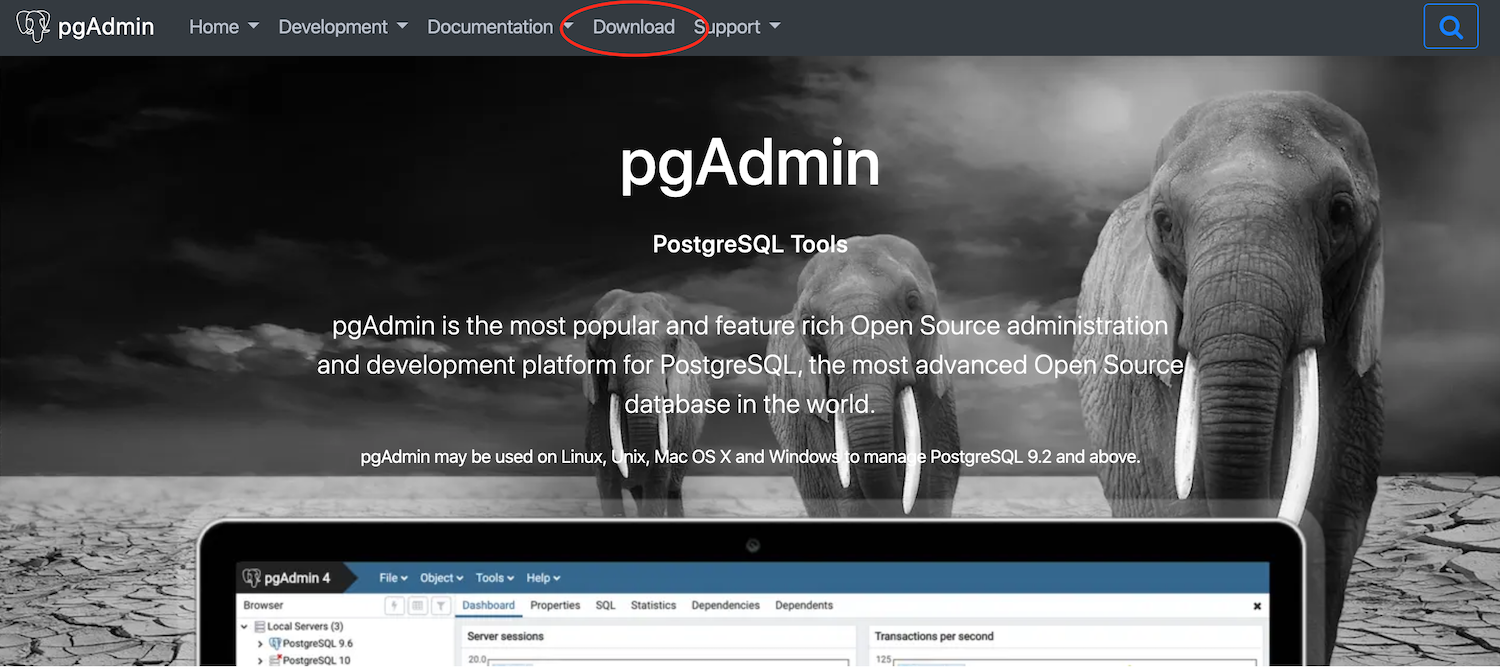1500x671 pixels.
Task: Click the large pgAdmin hero heading
Action: (x=750, y=163)
